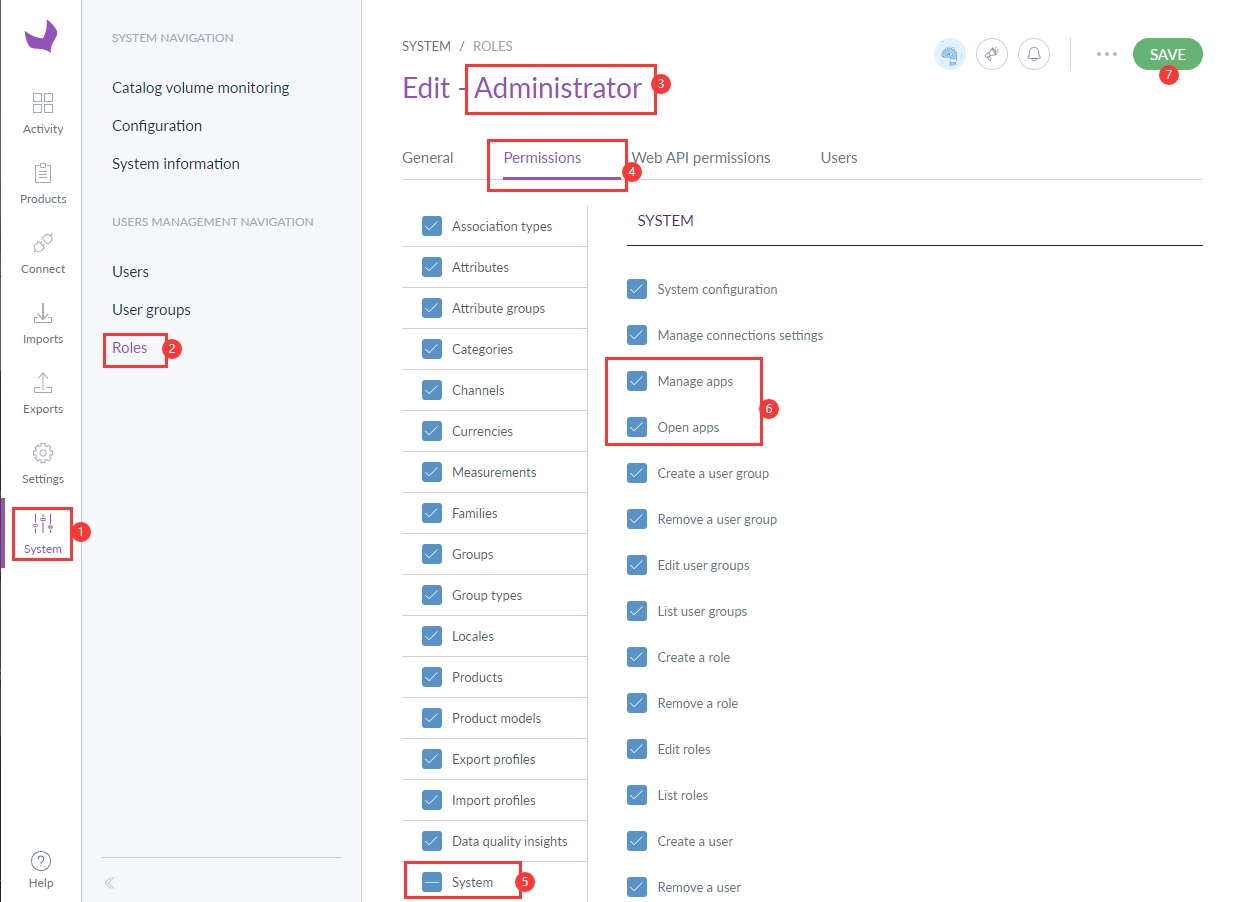Go to the Products icon in sidebar
Screen dimensions: 1241x902
[x=43, y=174]
